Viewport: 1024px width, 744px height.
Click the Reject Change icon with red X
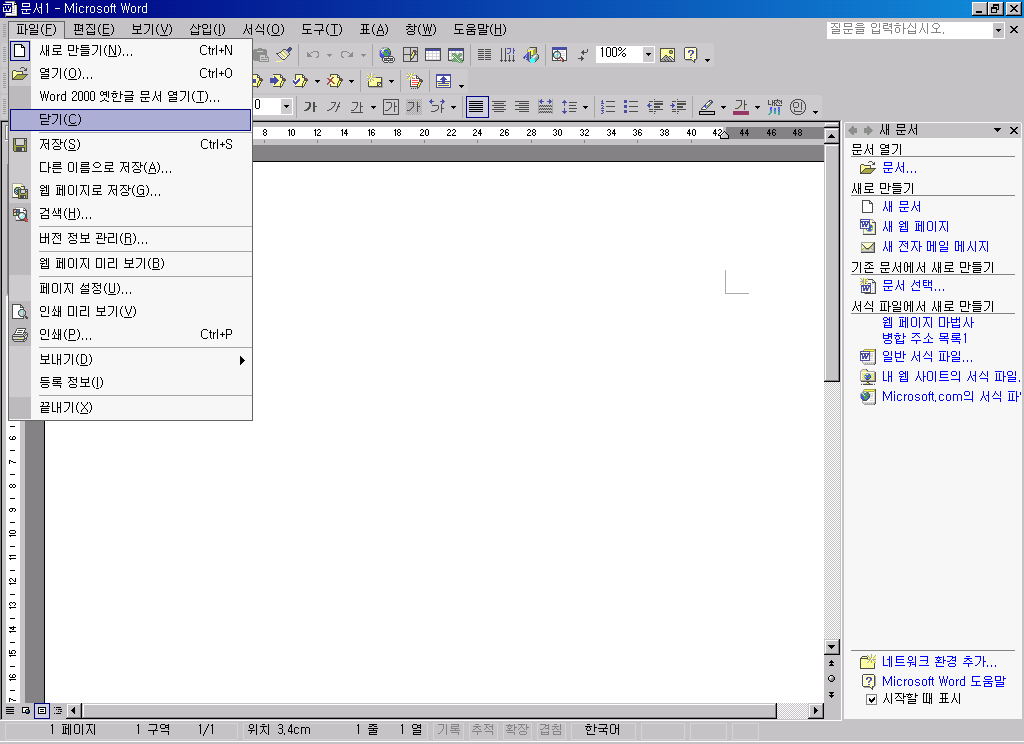tap(335, 81)
